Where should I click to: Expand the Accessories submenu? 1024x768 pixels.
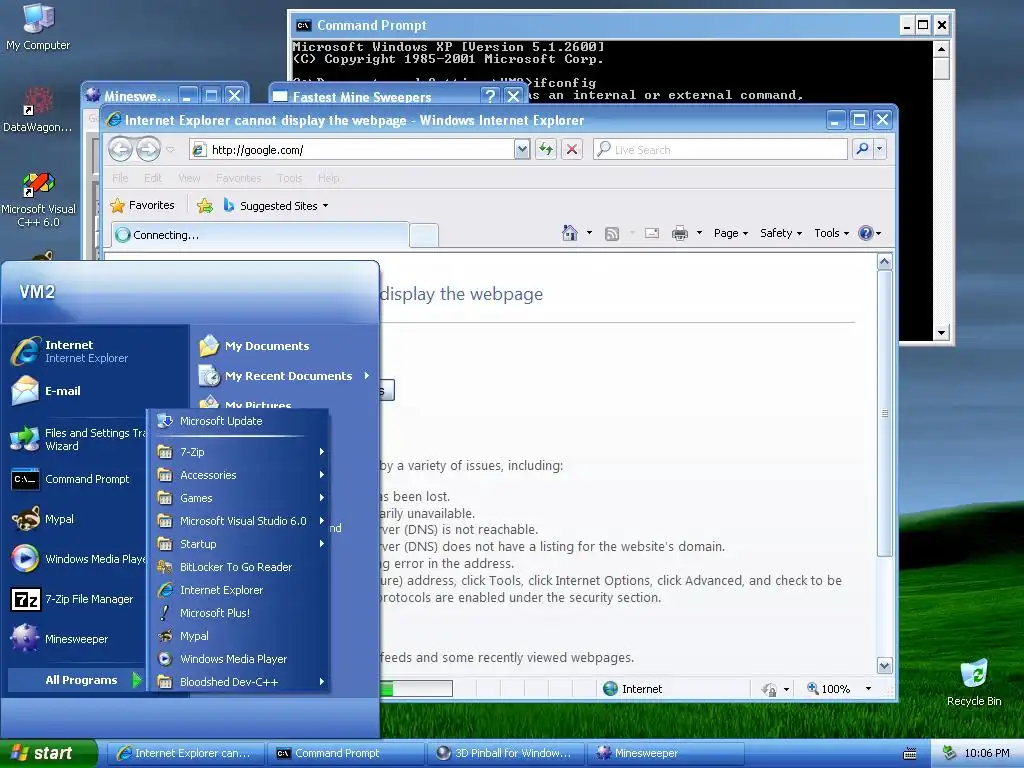coord(238,475)
